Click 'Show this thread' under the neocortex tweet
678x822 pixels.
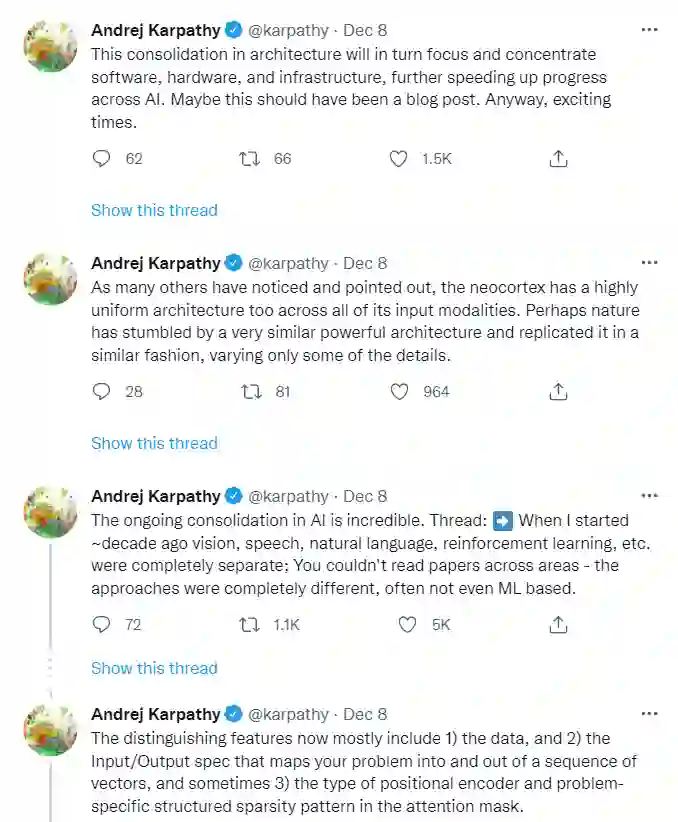[154, 443]
